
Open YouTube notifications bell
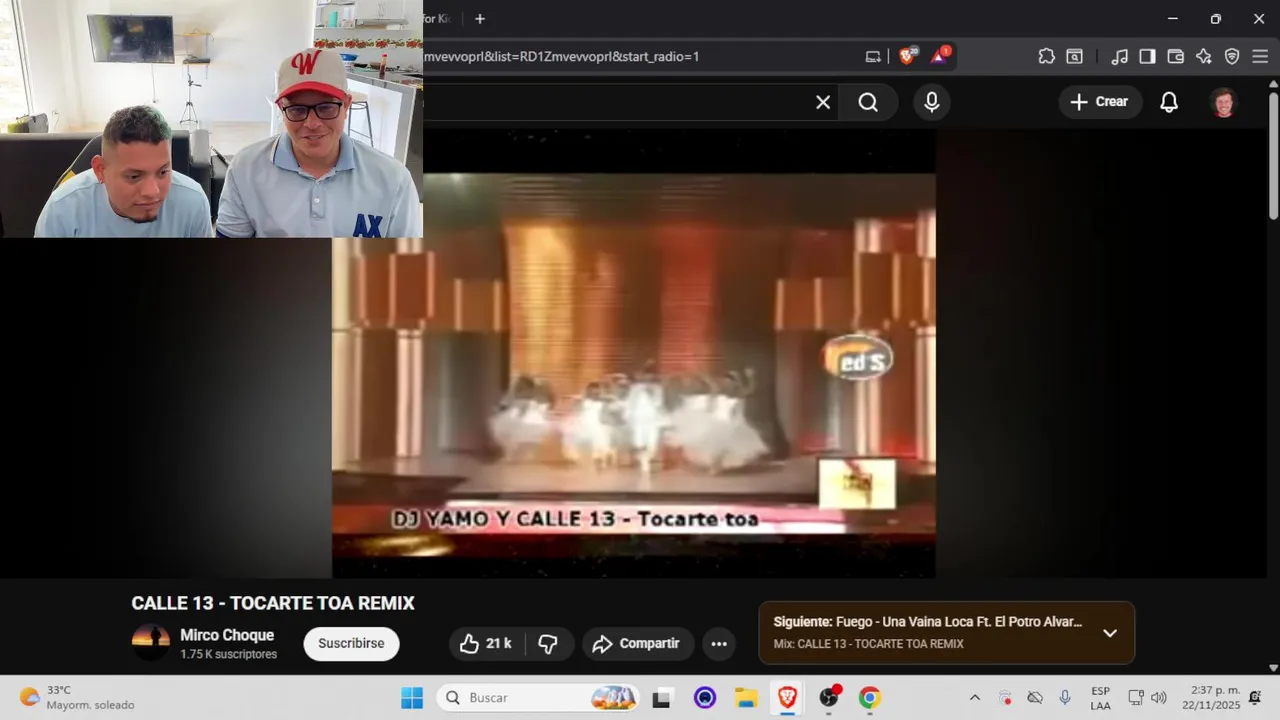pyautogui.click(x=1169, y=102)
